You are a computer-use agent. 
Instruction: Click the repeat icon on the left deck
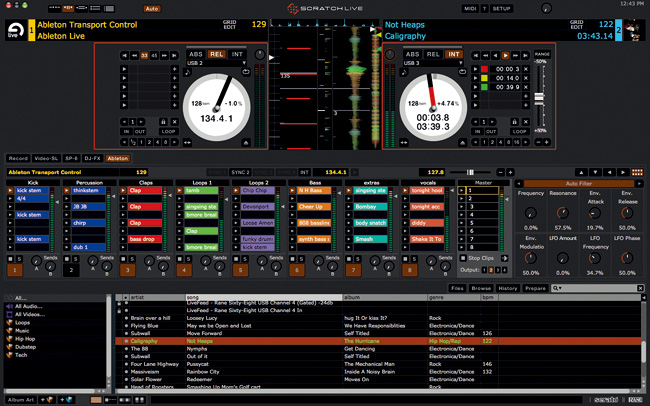pos(246,72)
